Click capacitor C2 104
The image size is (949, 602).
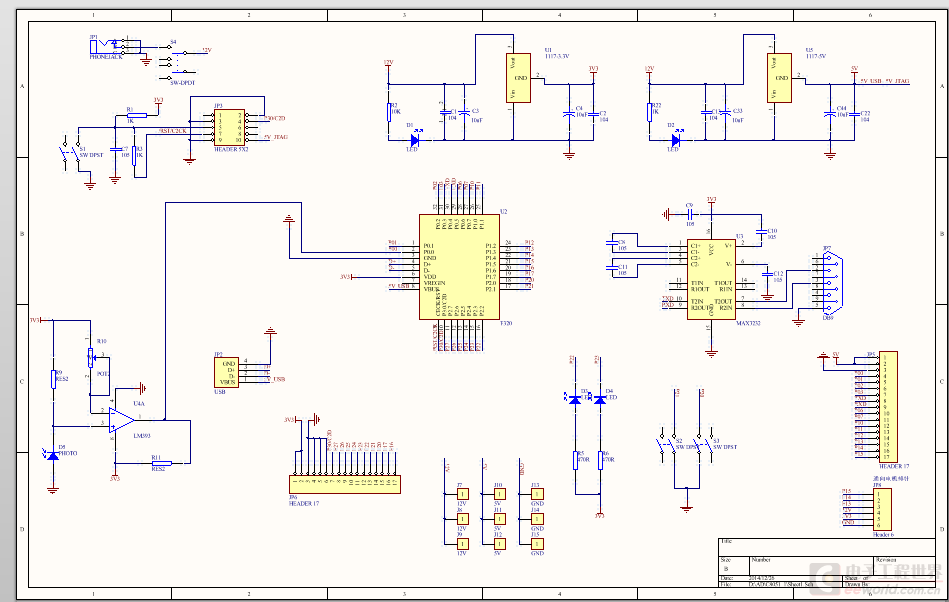[x=593, y=113]
